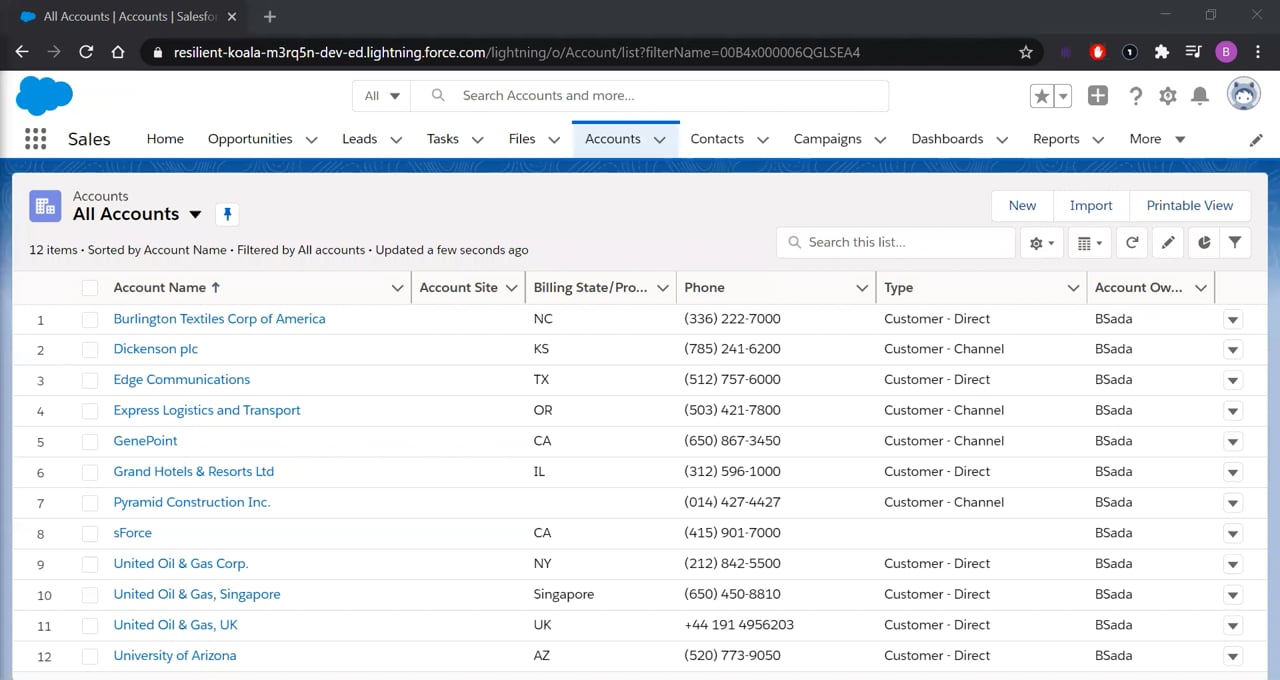Open the Notifications bell icon
The height and width of the screenshot is (680, 1280).
1201,96
